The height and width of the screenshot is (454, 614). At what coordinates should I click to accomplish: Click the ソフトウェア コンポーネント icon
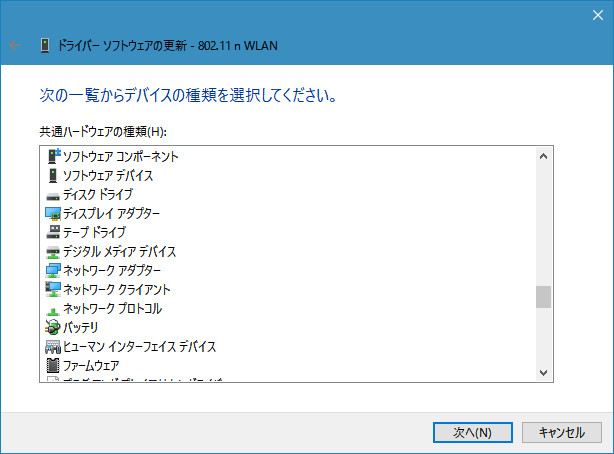point(53,156)
